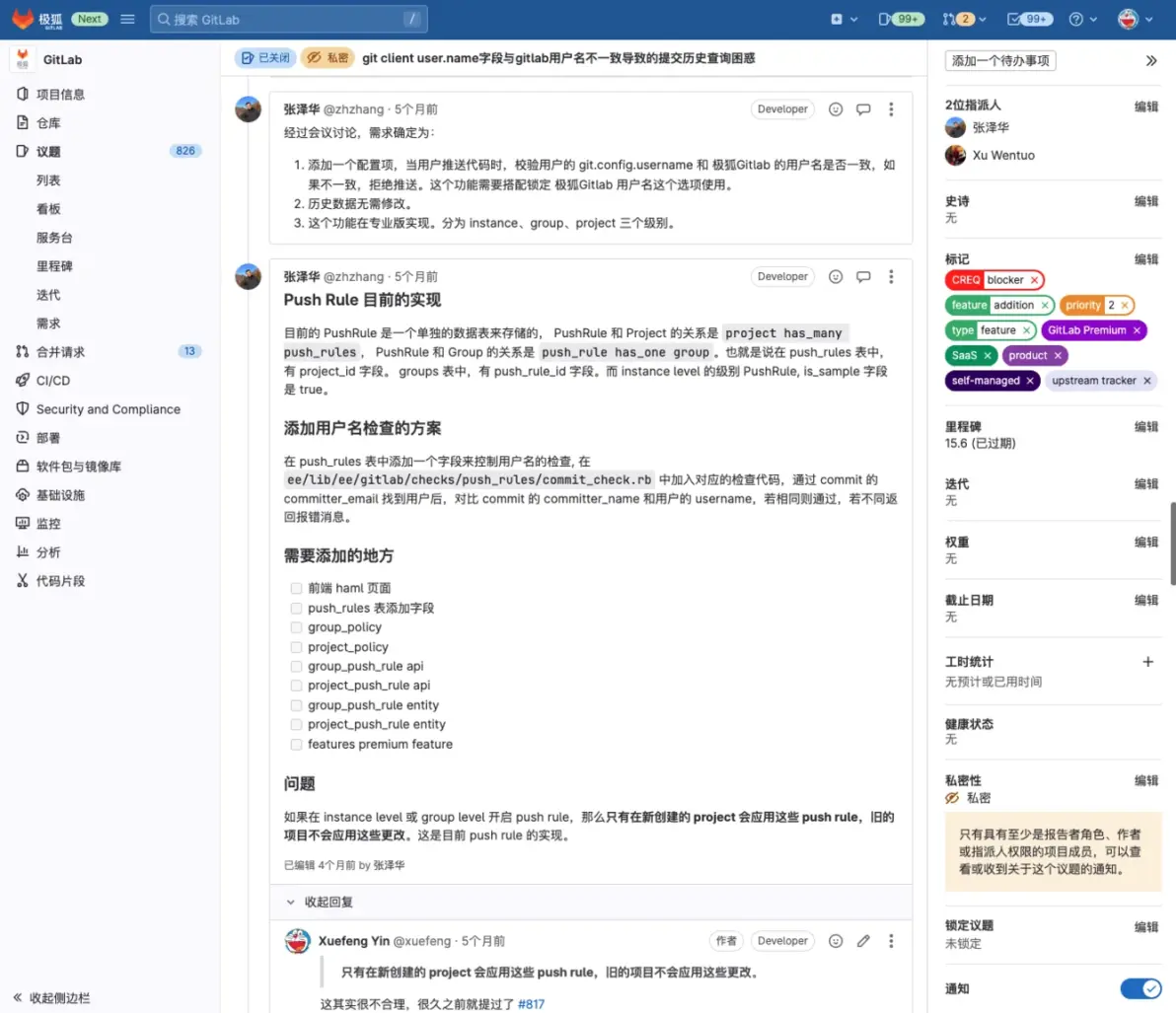Reply to the Push Rule comment
Image resolution: width=1176 pixels, height=1013 pixels.
coord(863,277)
